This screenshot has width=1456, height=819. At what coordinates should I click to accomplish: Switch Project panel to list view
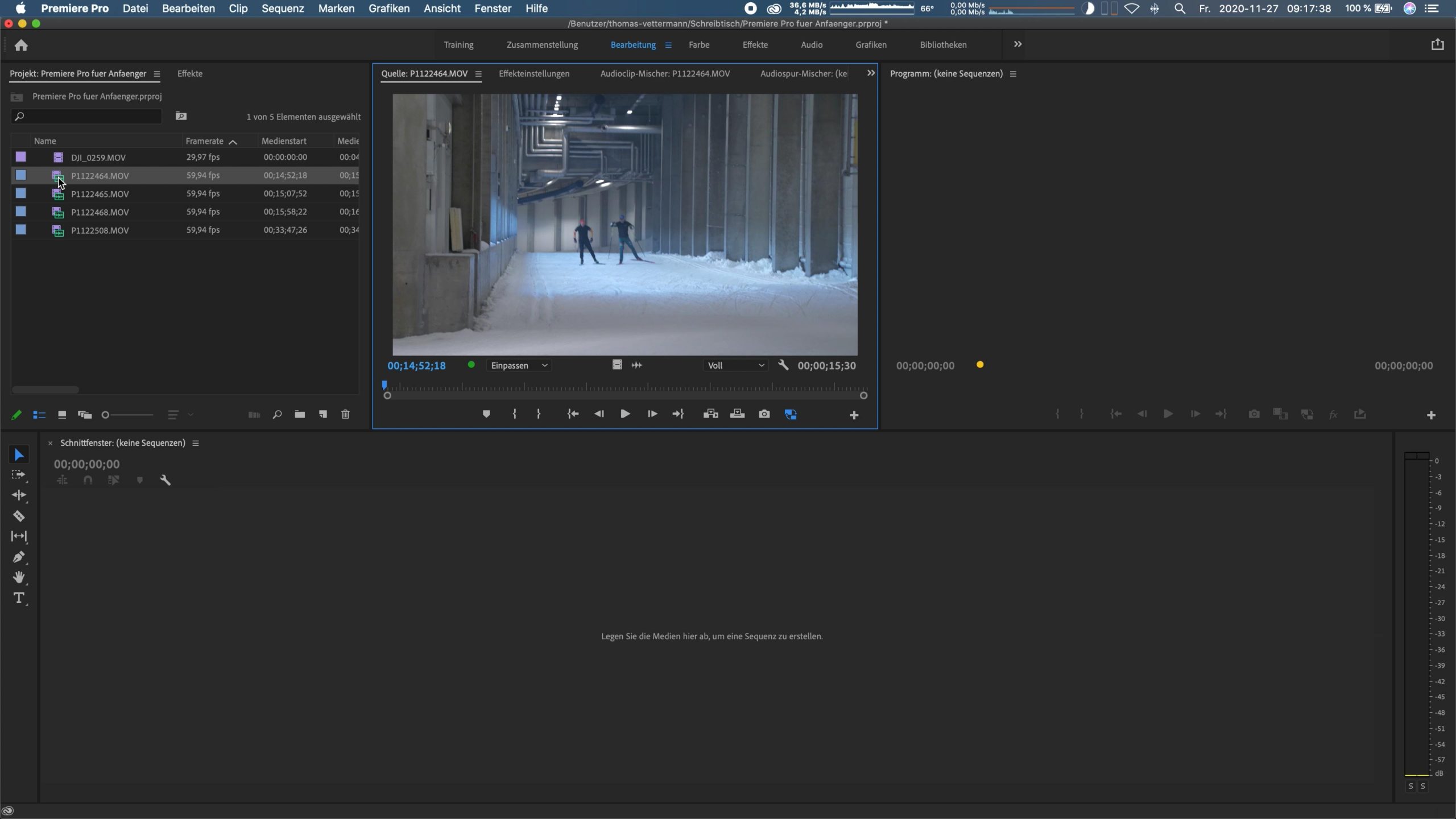pyautogui.click(x=39, y=415)
